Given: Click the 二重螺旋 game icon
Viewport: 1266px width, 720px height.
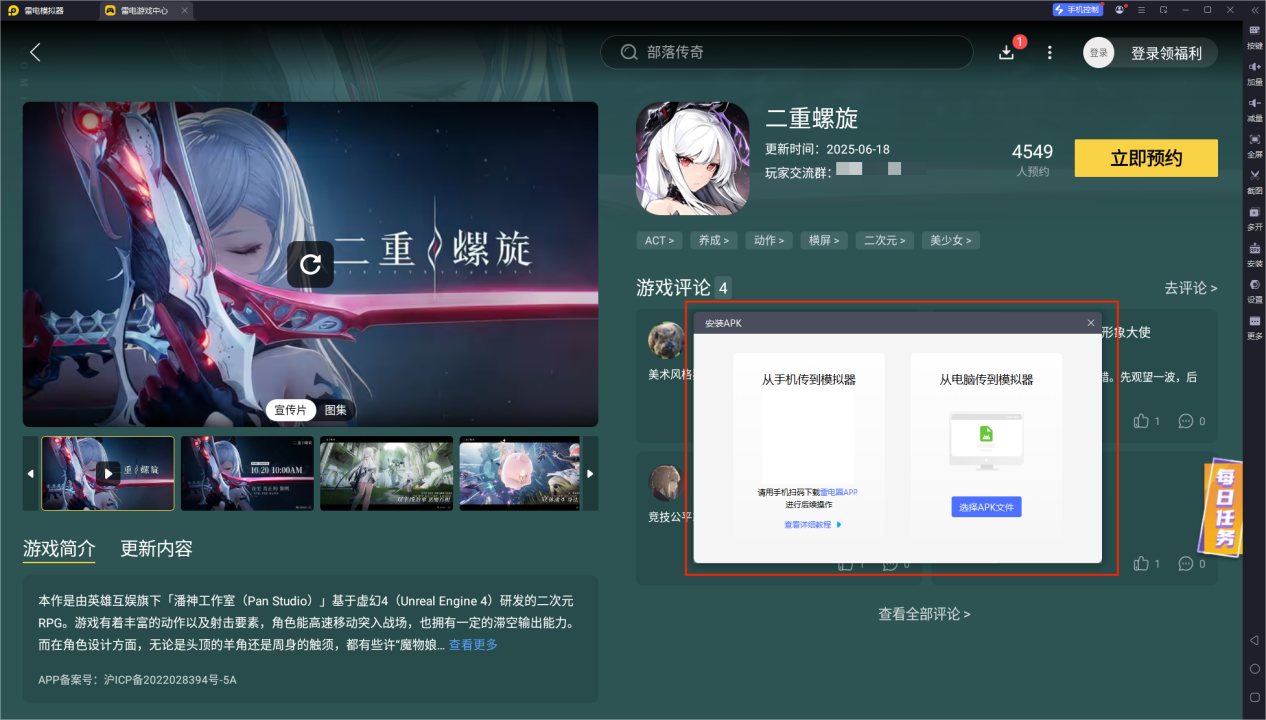Looking at the screenshot, I should pyautogui.click(x=692, y=158).
